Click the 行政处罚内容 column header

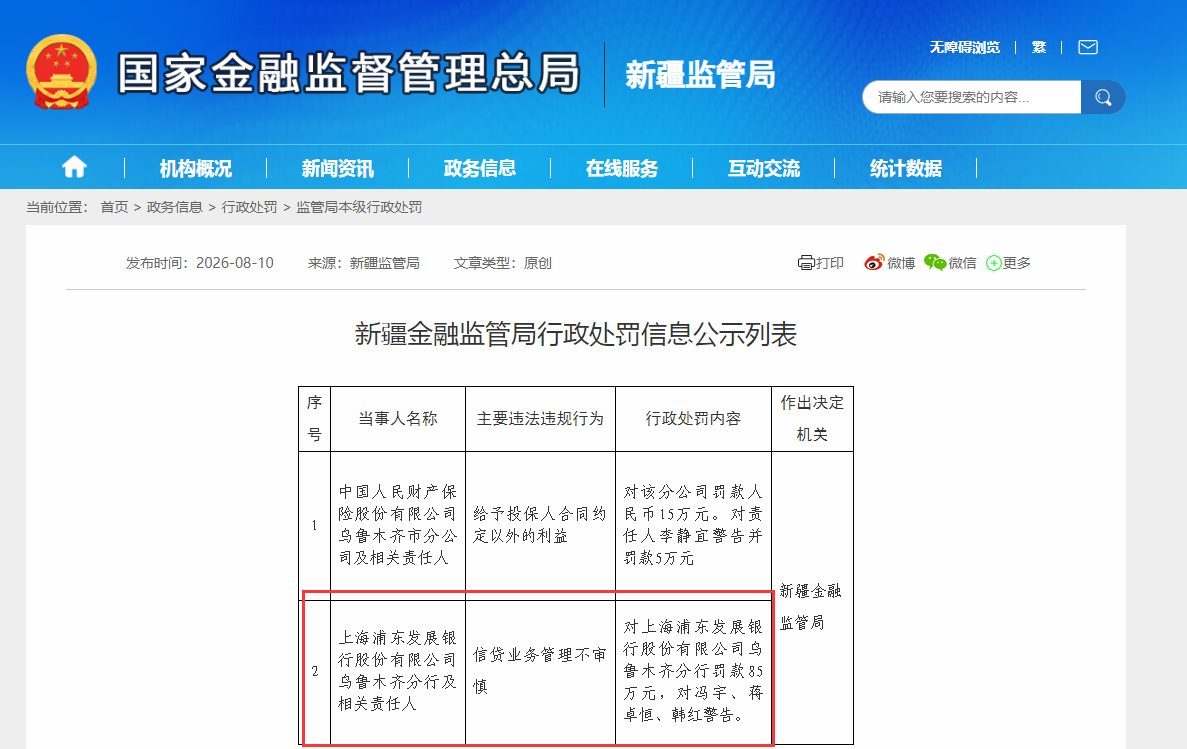693,419
